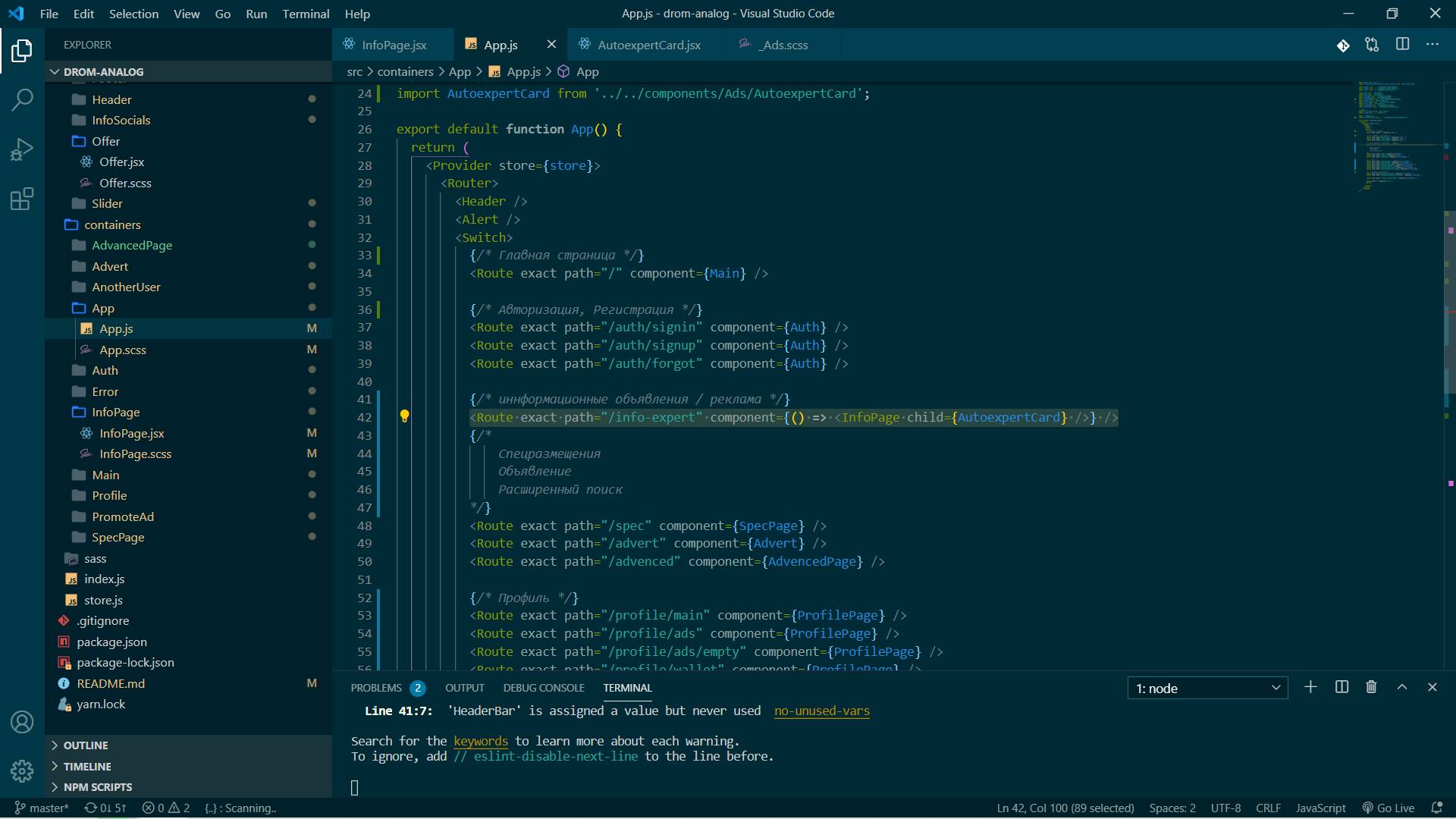This screenshot has width=1456, height=819.
Task: Open the Extensions view
Action: (22, 199)
